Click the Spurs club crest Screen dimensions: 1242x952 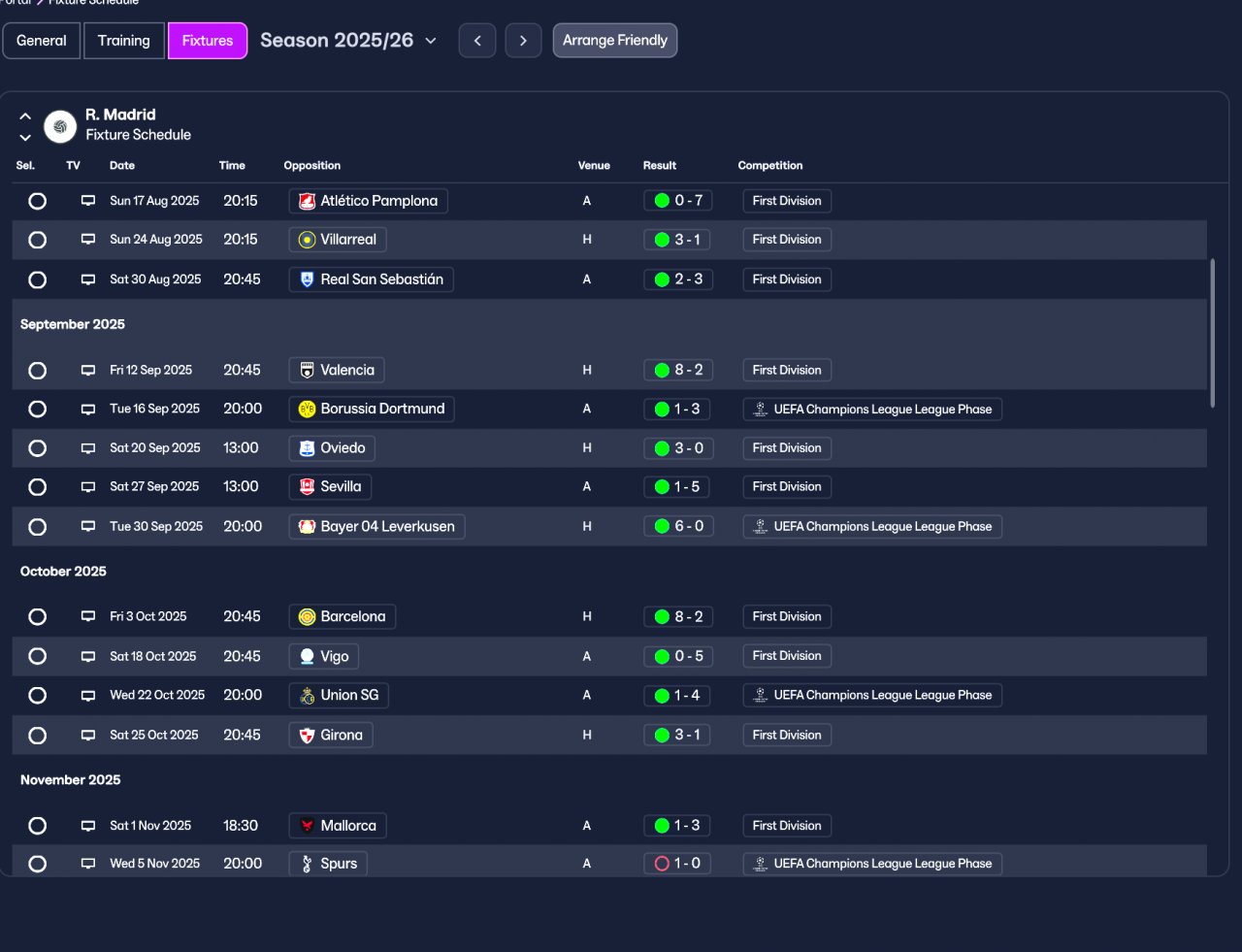[x=307, y=864]
